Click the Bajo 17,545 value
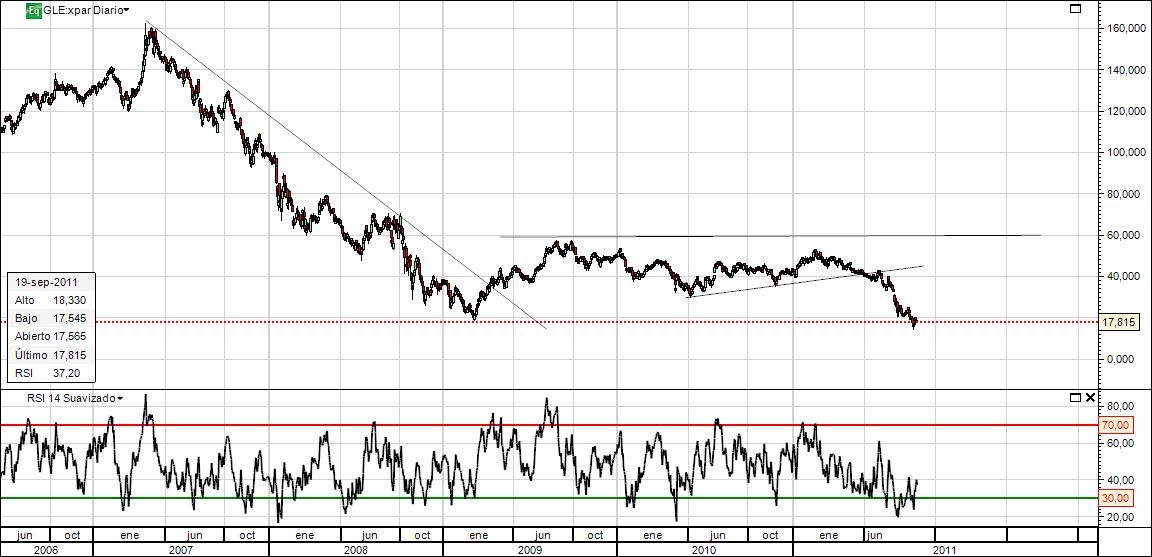Viewport: 1152px width, 557px height. pos(71,318)
